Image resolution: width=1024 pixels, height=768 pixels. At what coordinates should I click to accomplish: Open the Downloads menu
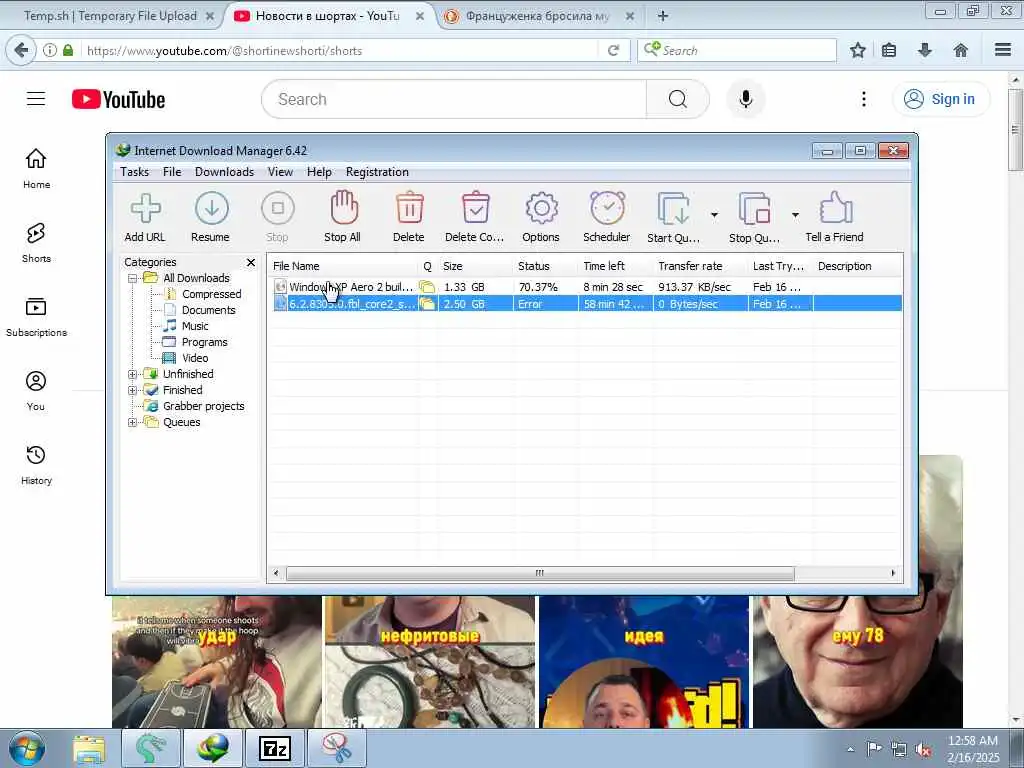(224, 172)
